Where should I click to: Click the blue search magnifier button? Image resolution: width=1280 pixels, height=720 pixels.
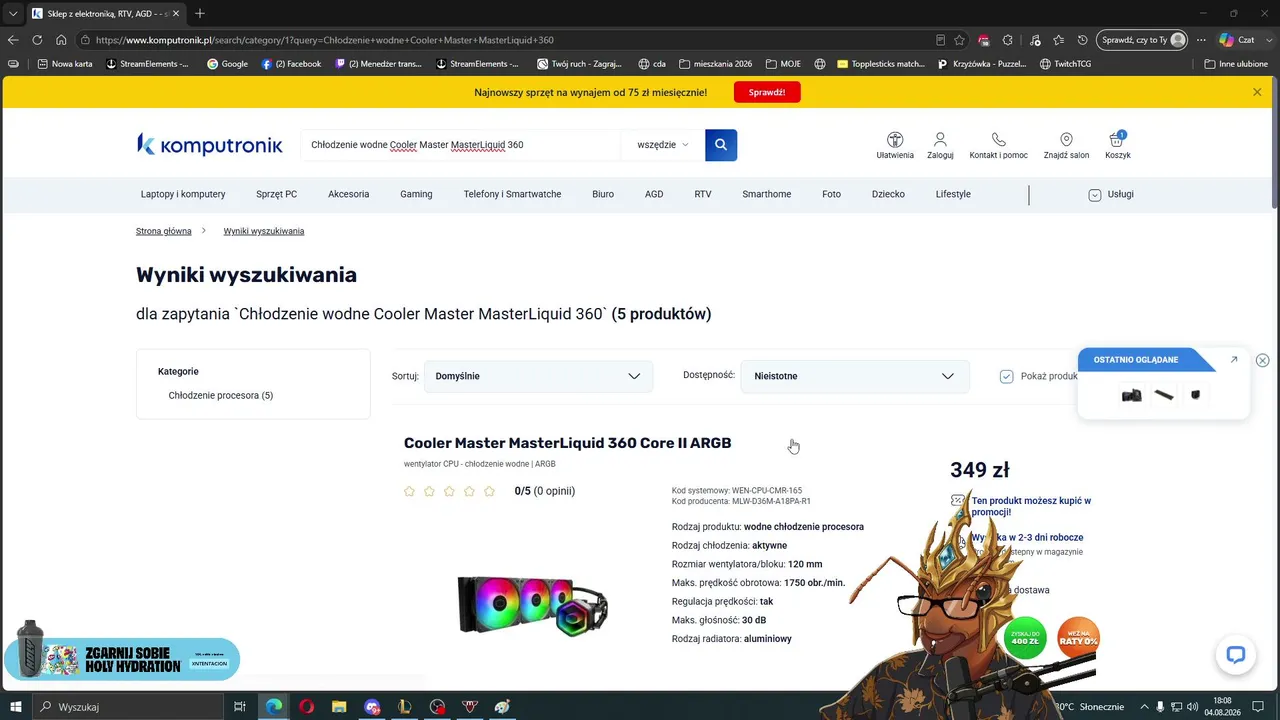(x=721, y=145)
